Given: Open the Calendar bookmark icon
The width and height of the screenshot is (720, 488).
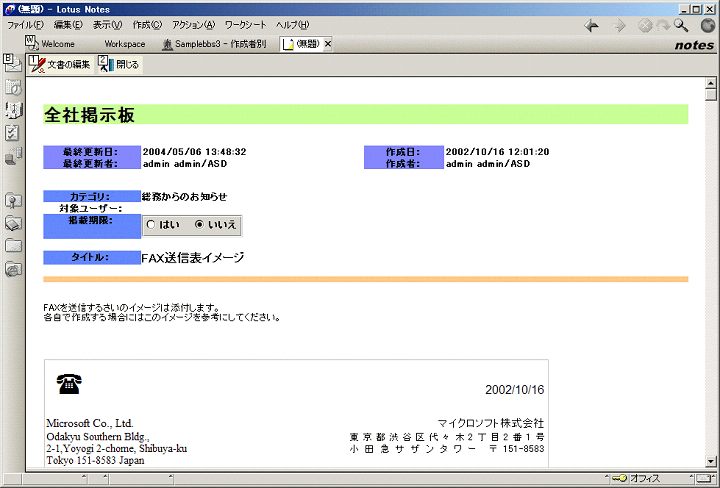Looking at the screenshot, I should [13, 87].
